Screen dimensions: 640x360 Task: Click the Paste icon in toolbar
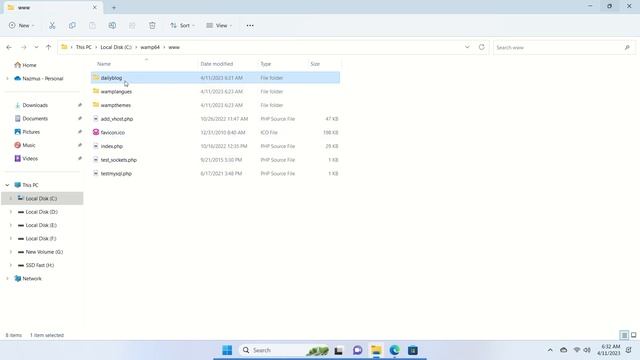click(92, 25)
